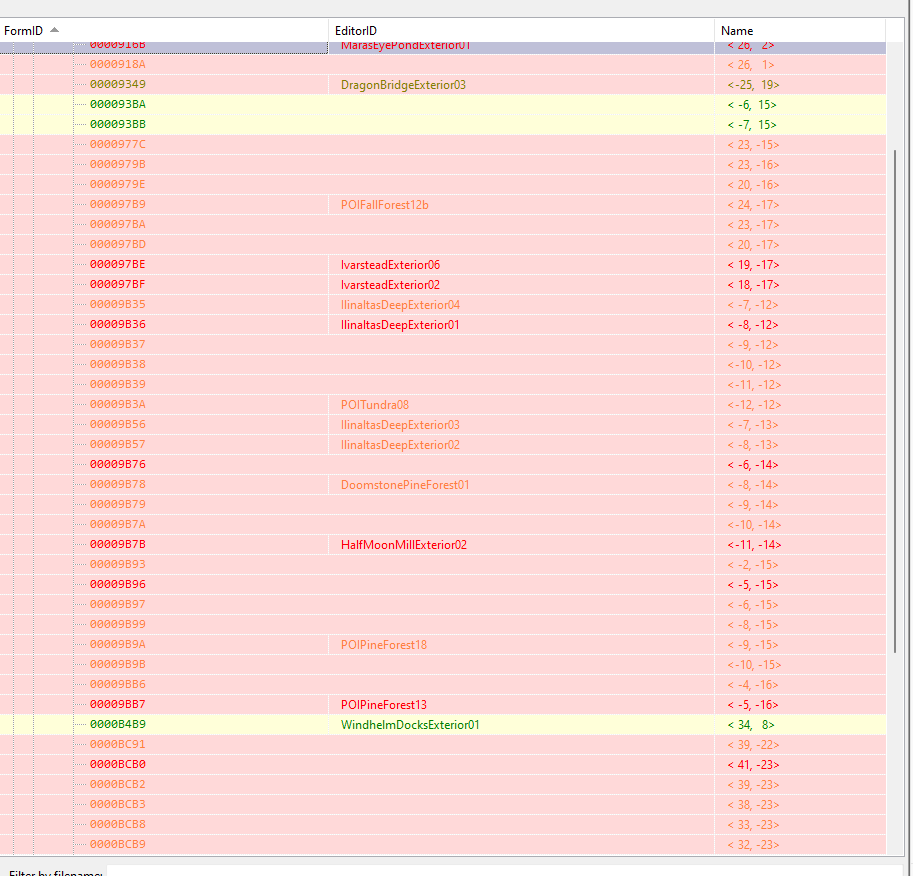Click Name cell < 26, 1>
Screen dimensions: 913x876
point(751,65)
